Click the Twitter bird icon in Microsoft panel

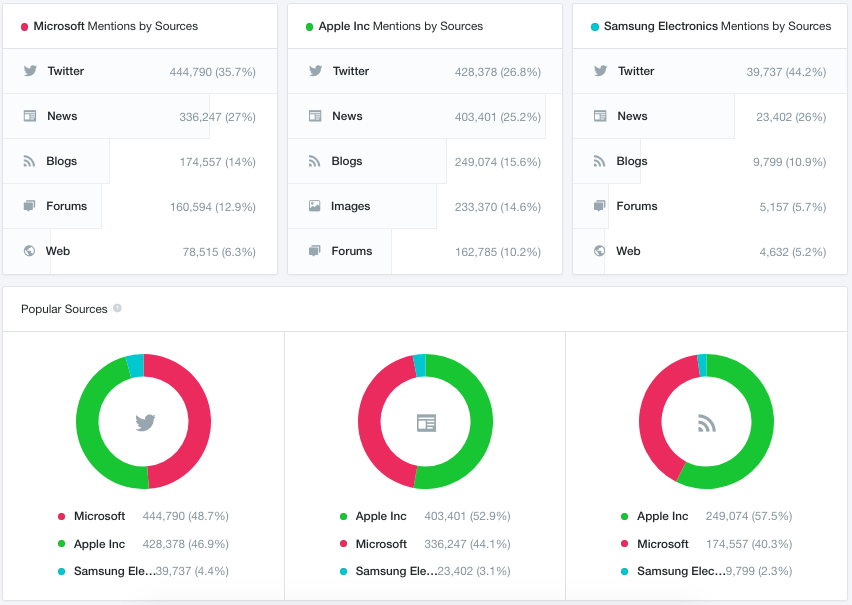[x=30, y=71]
